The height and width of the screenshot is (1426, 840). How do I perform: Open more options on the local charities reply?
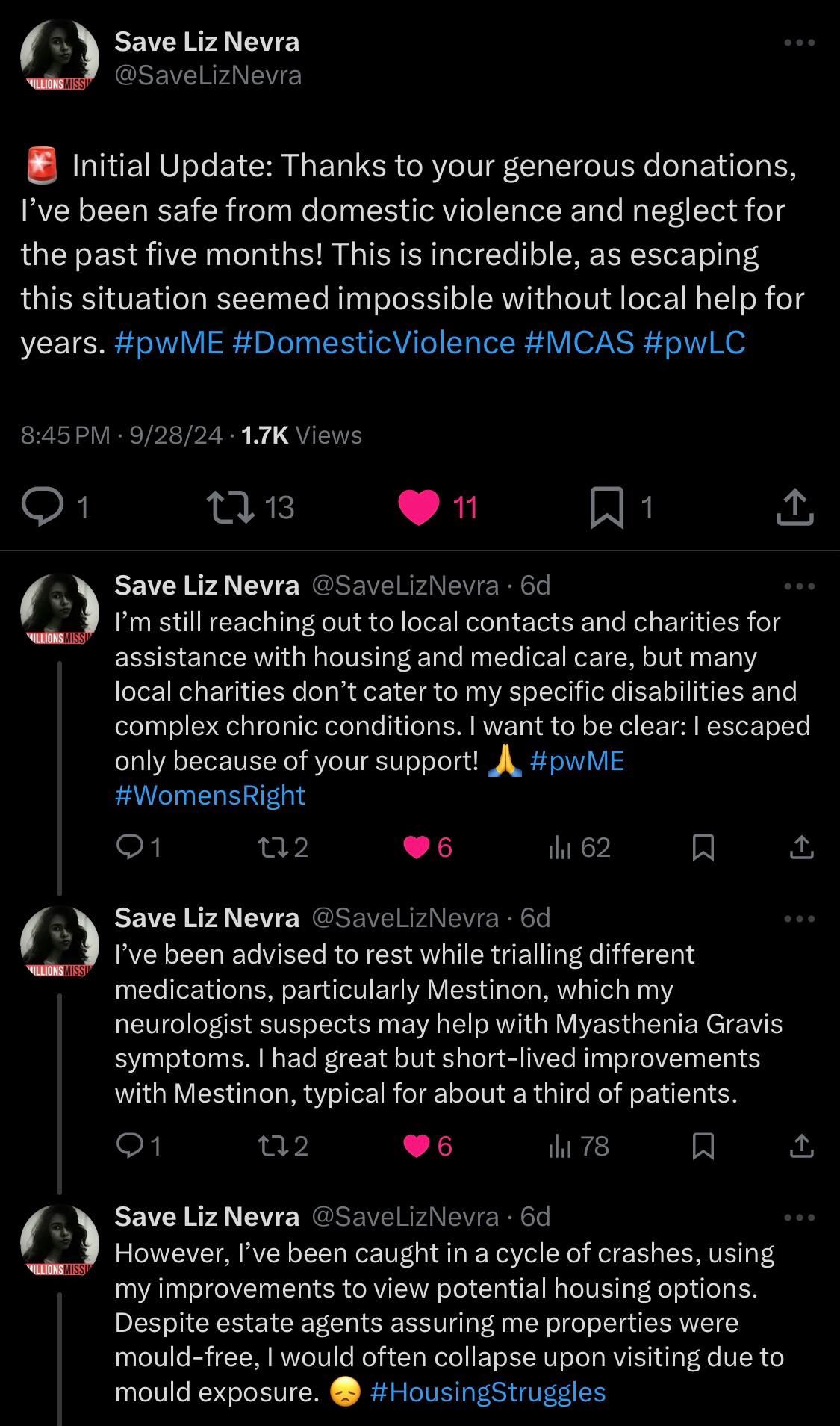pyautogui.click(x=800, y=586)
